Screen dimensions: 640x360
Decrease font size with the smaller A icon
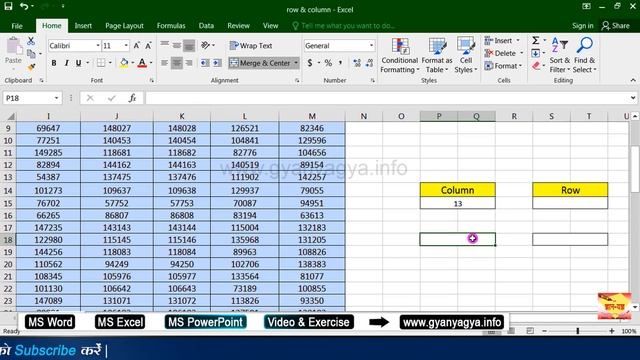(148, 45)
